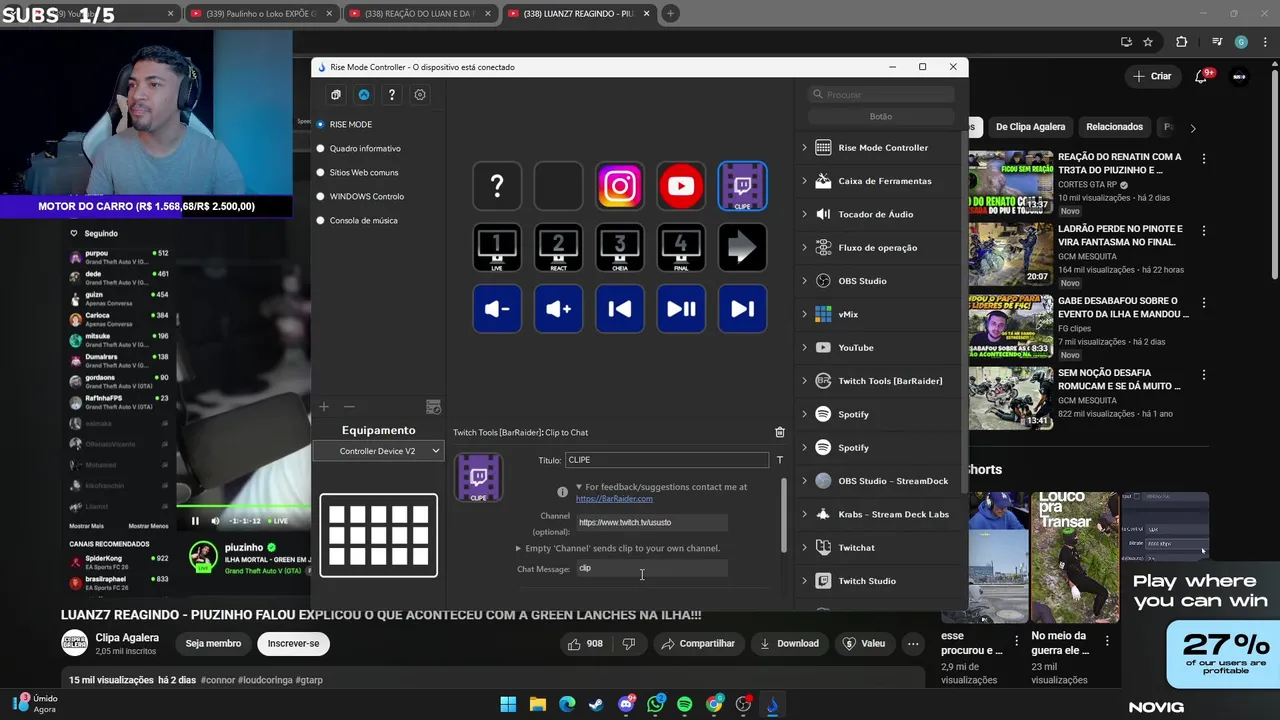Click the blue Rise Mode logo toolbar icon
The height and width of the screenshot is (720, 1280).
tap(364, 95)
